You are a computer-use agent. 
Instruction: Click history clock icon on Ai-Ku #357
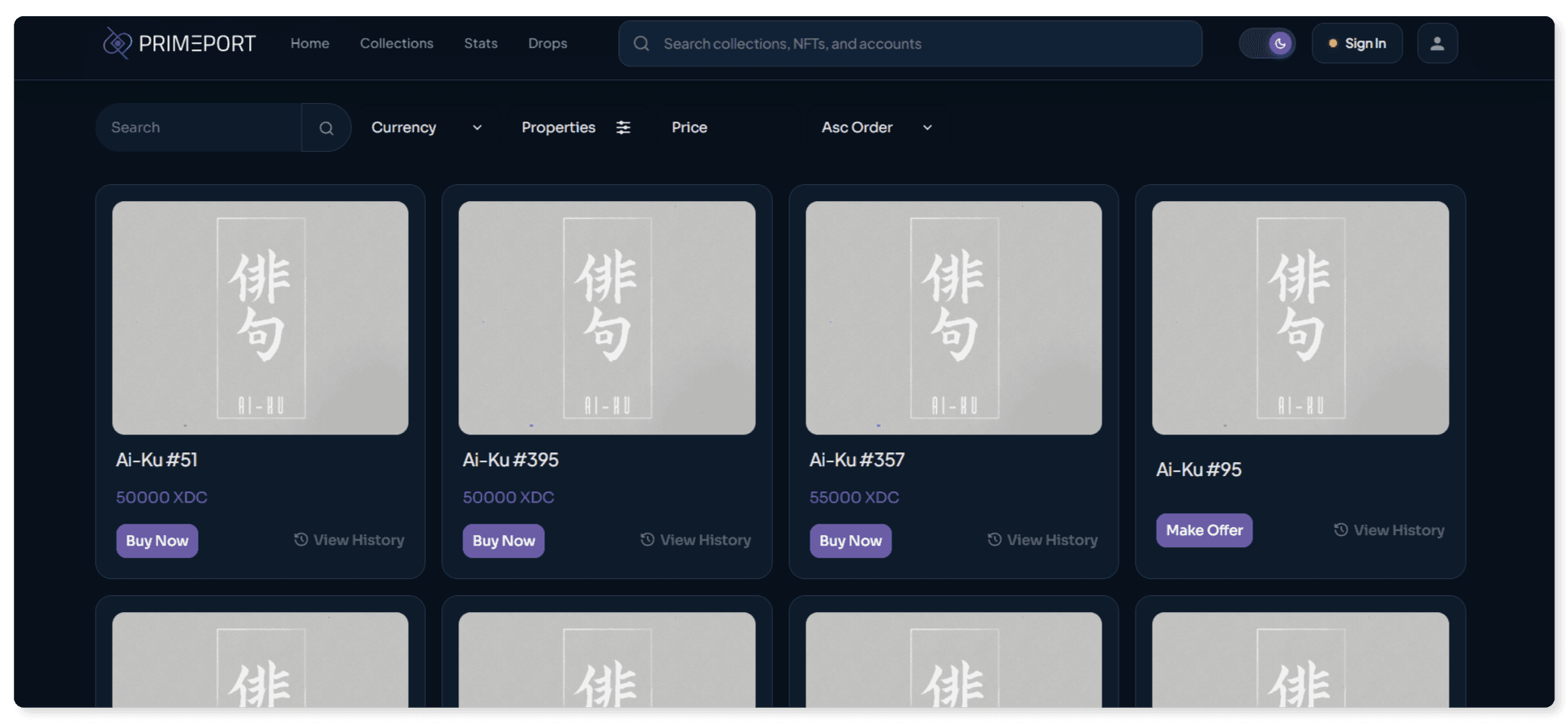pyautogui.click(x=994, y=540)
